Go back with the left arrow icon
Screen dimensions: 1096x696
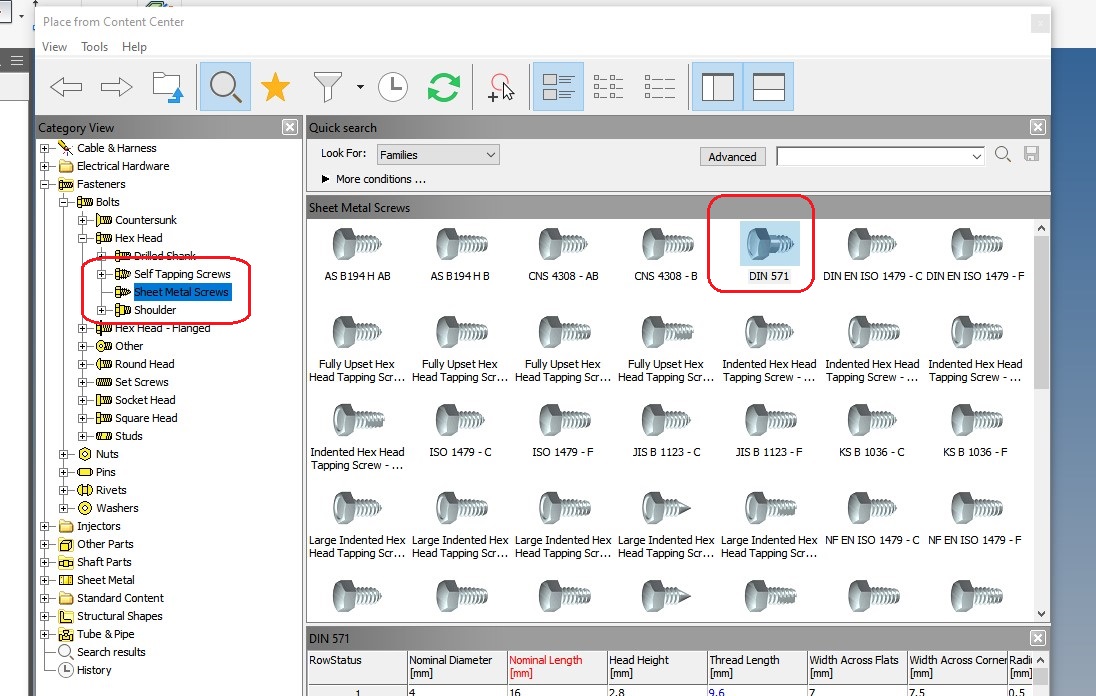66,87
